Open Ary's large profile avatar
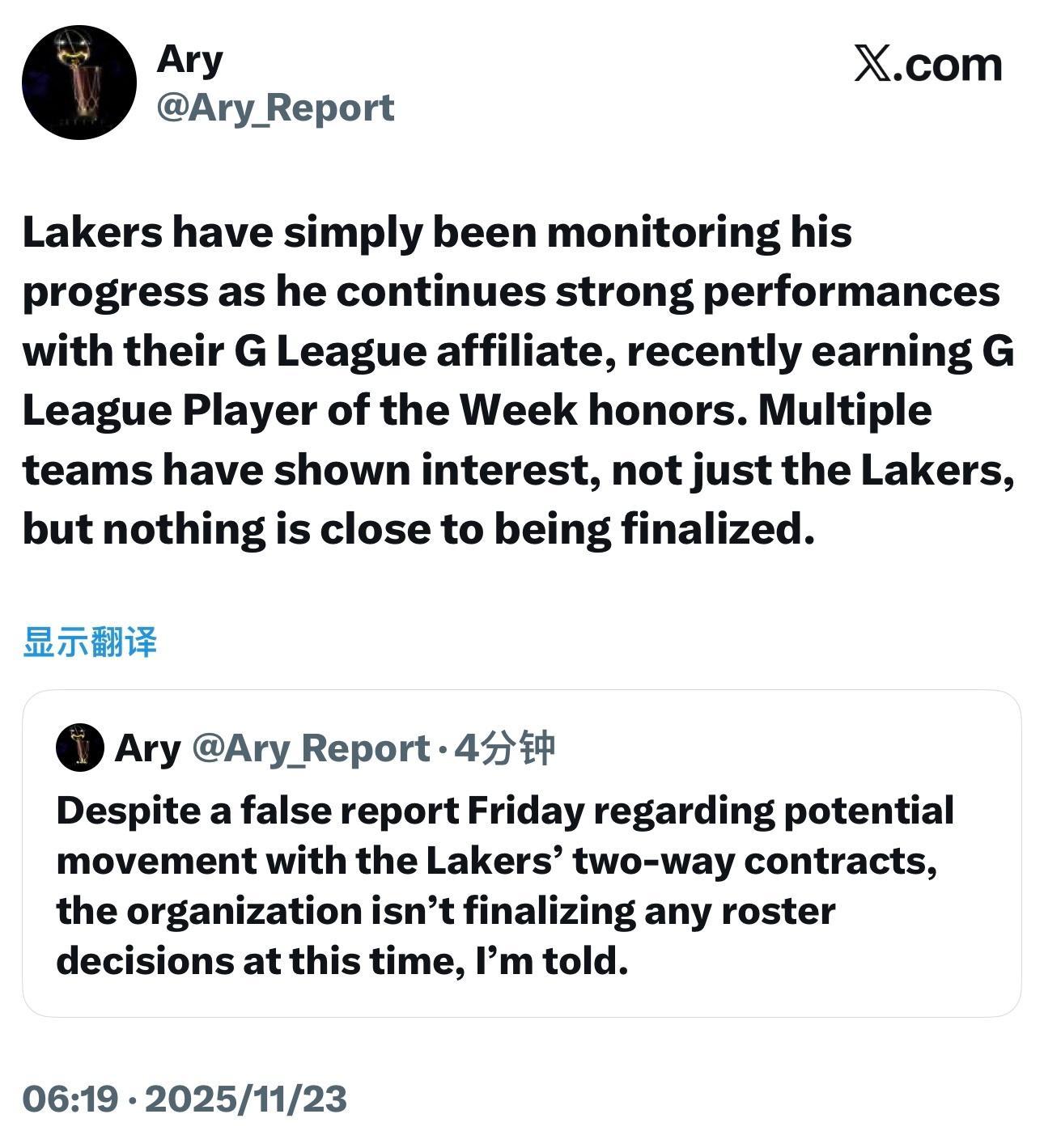 coord(79,83)
